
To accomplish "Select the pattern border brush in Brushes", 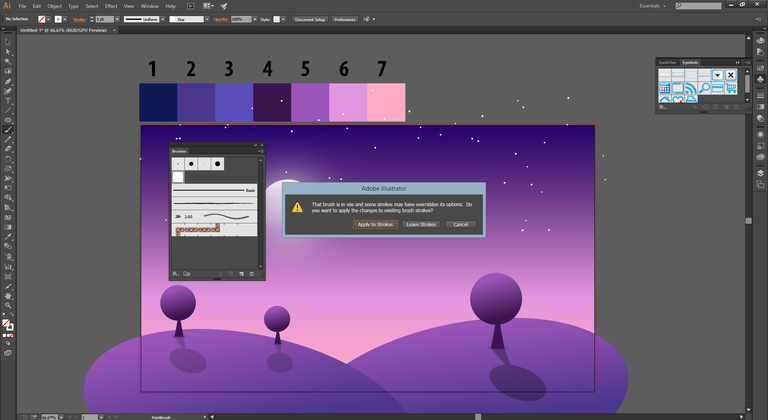I will 215,229.
